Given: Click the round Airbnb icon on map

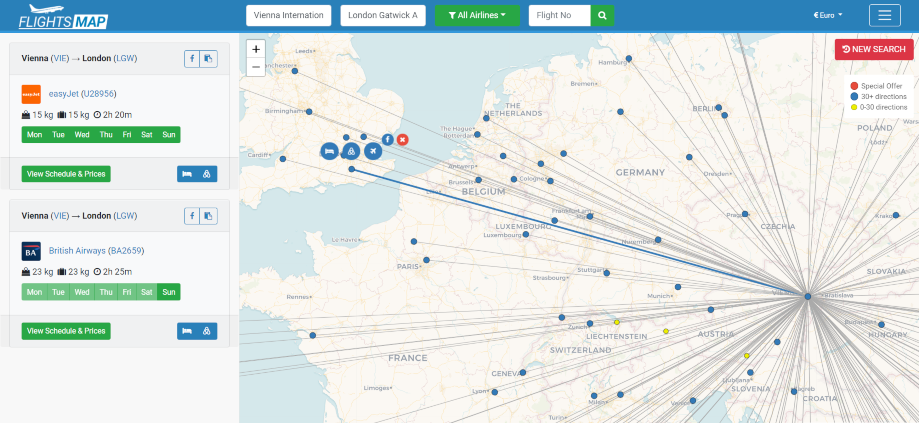Looking at the screenshot, I should (x=351, y=151).
